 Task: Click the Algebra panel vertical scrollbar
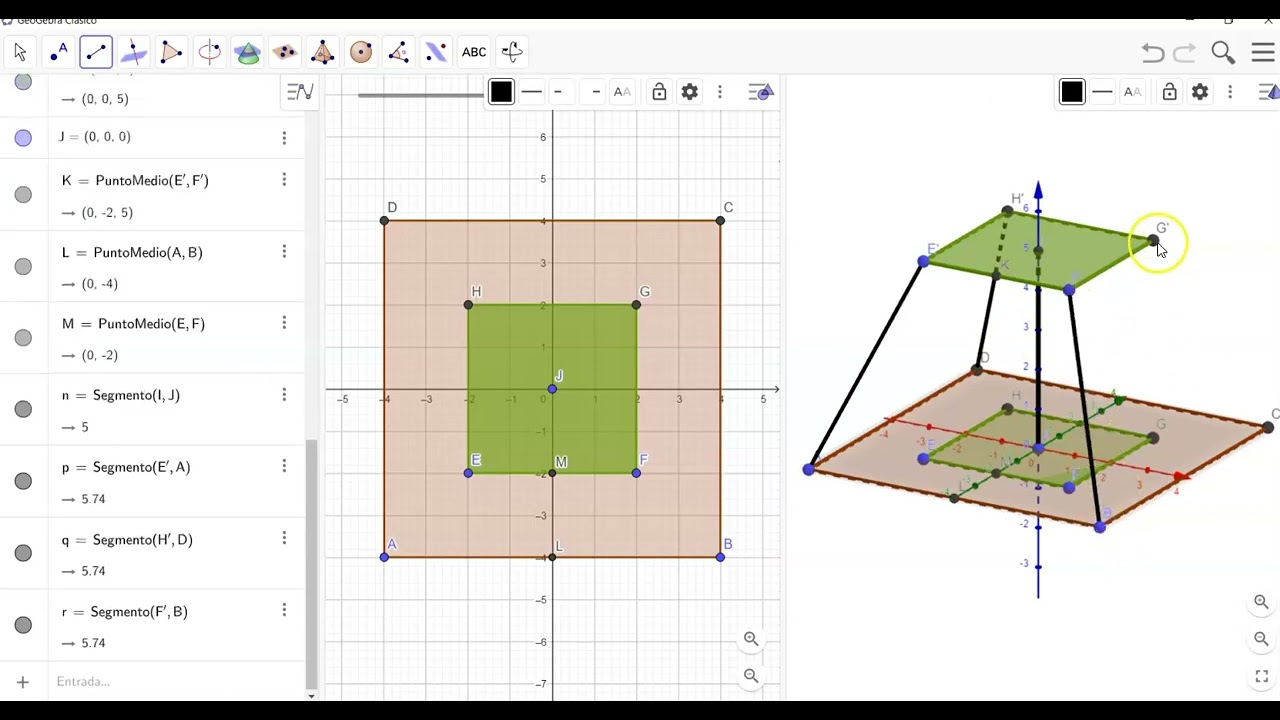(x=311, y=565)
